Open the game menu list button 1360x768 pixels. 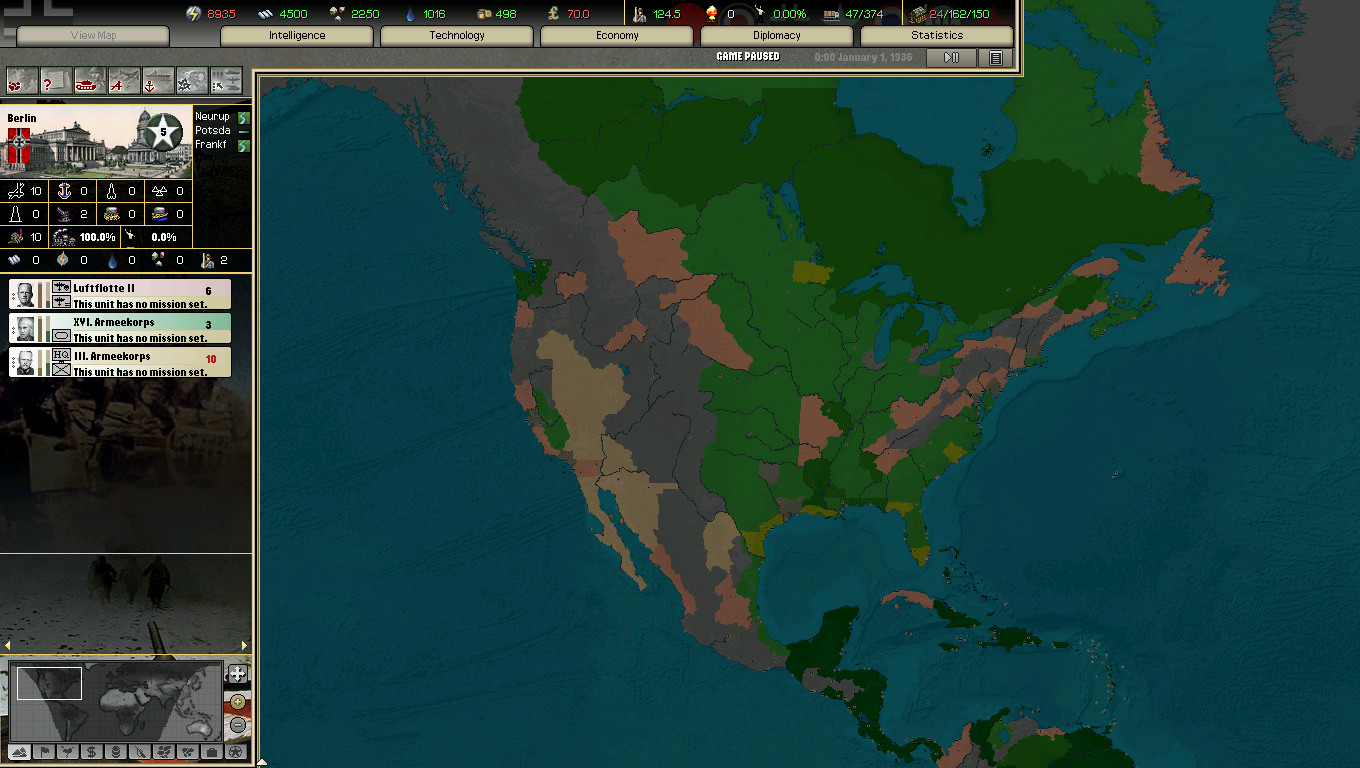pyautogui.click(x=995, y=58)
